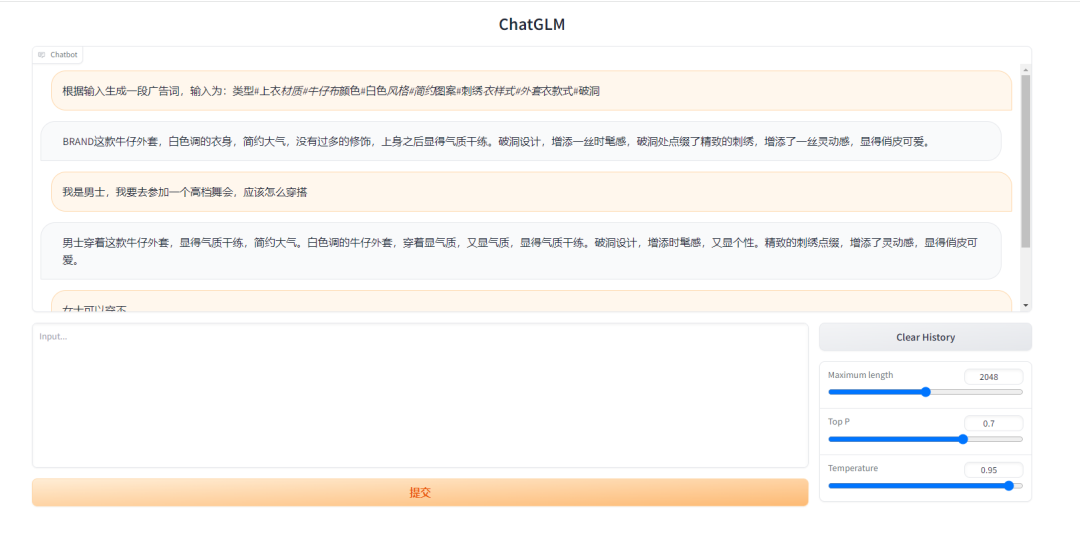Click into the Input text box
1080x543 pixels.
(x=419, y=396)
